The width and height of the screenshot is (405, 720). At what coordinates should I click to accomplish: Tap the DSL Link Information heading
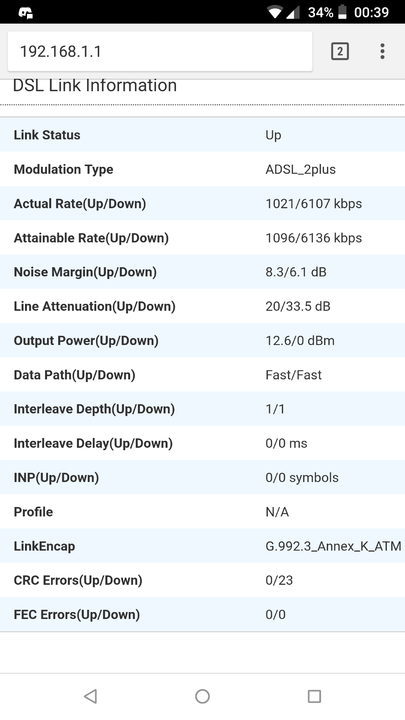(95, 85)
